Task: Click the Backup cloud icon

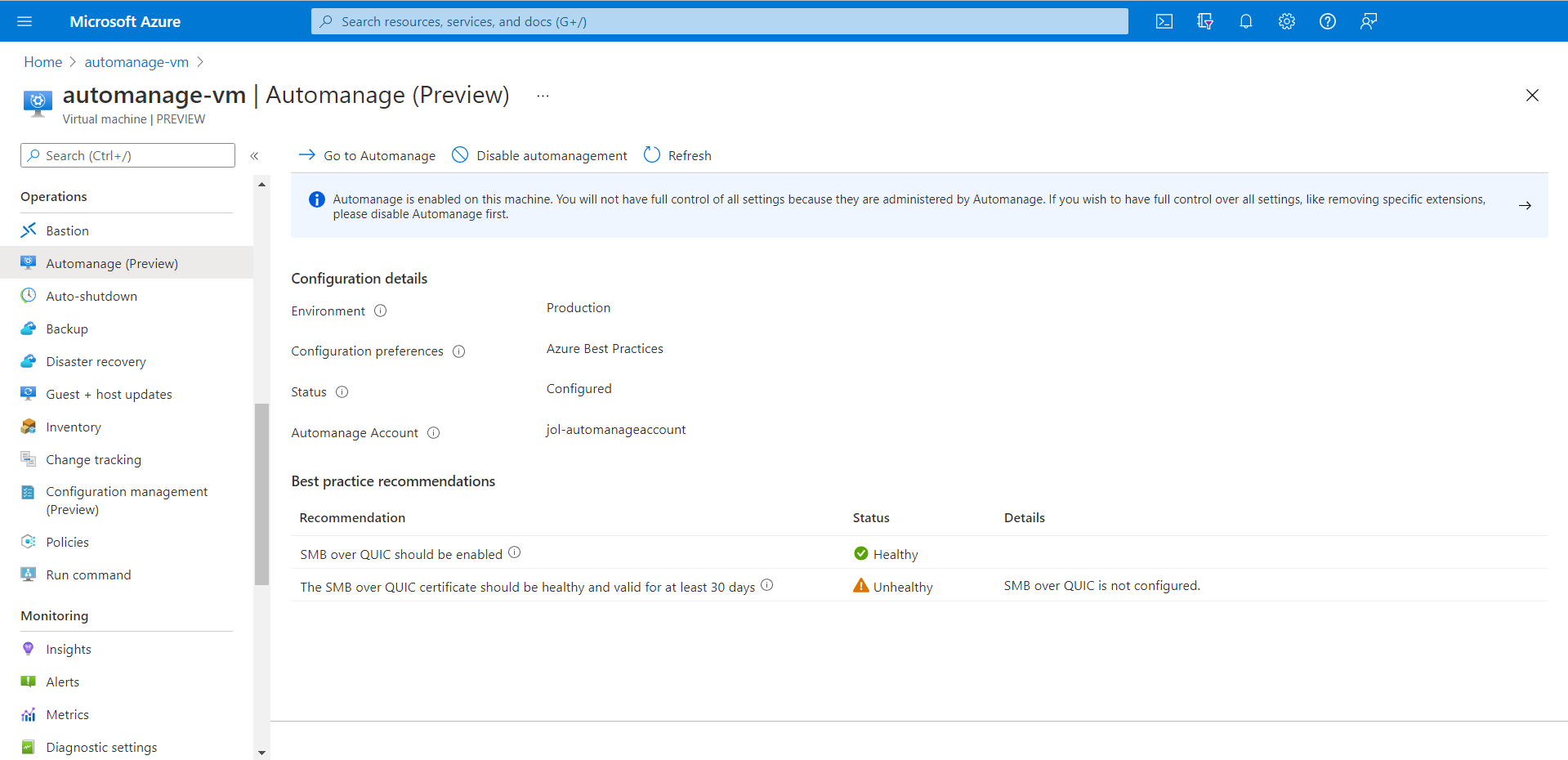Action: pos(29,329)
